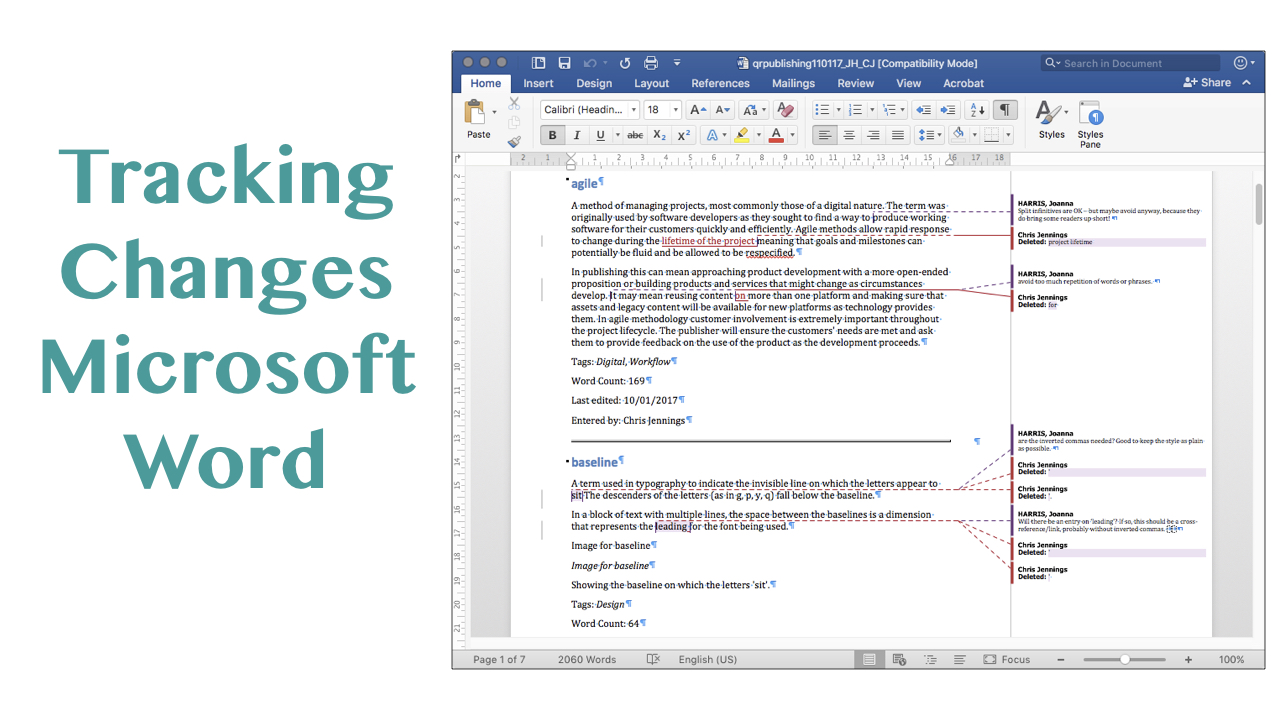Screen dimensions: 1280x720
Task: Open the Styles Pane icon
Action: coord(1090,124)
